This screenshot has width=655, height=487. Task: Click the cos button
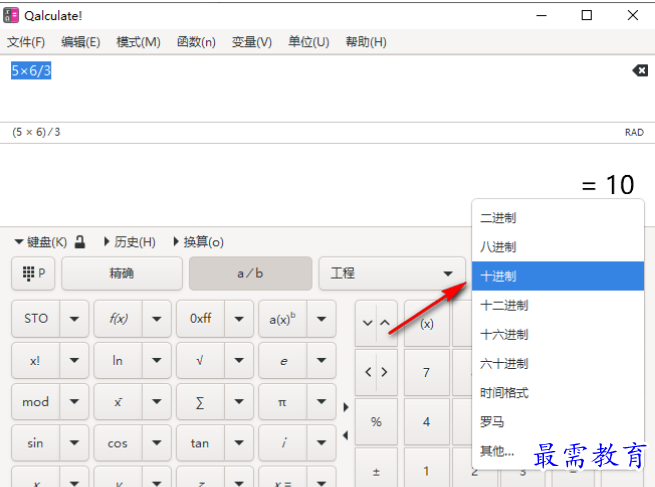tap(118, 443)
